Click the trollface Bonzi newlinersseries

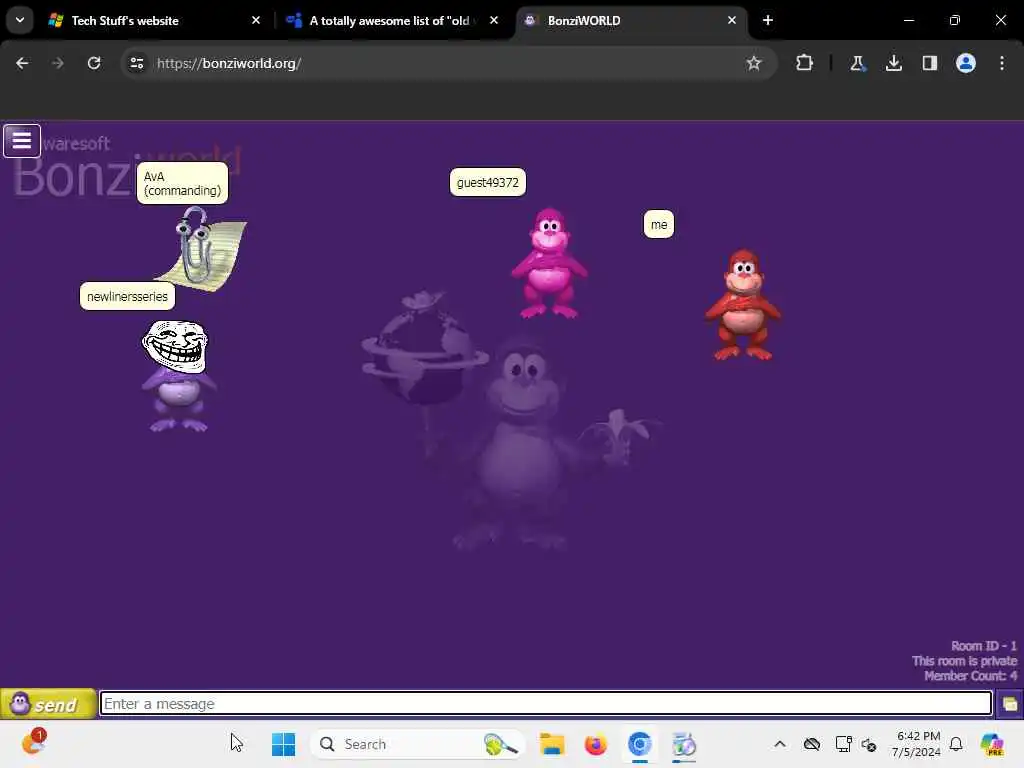[x=178, y=376]
